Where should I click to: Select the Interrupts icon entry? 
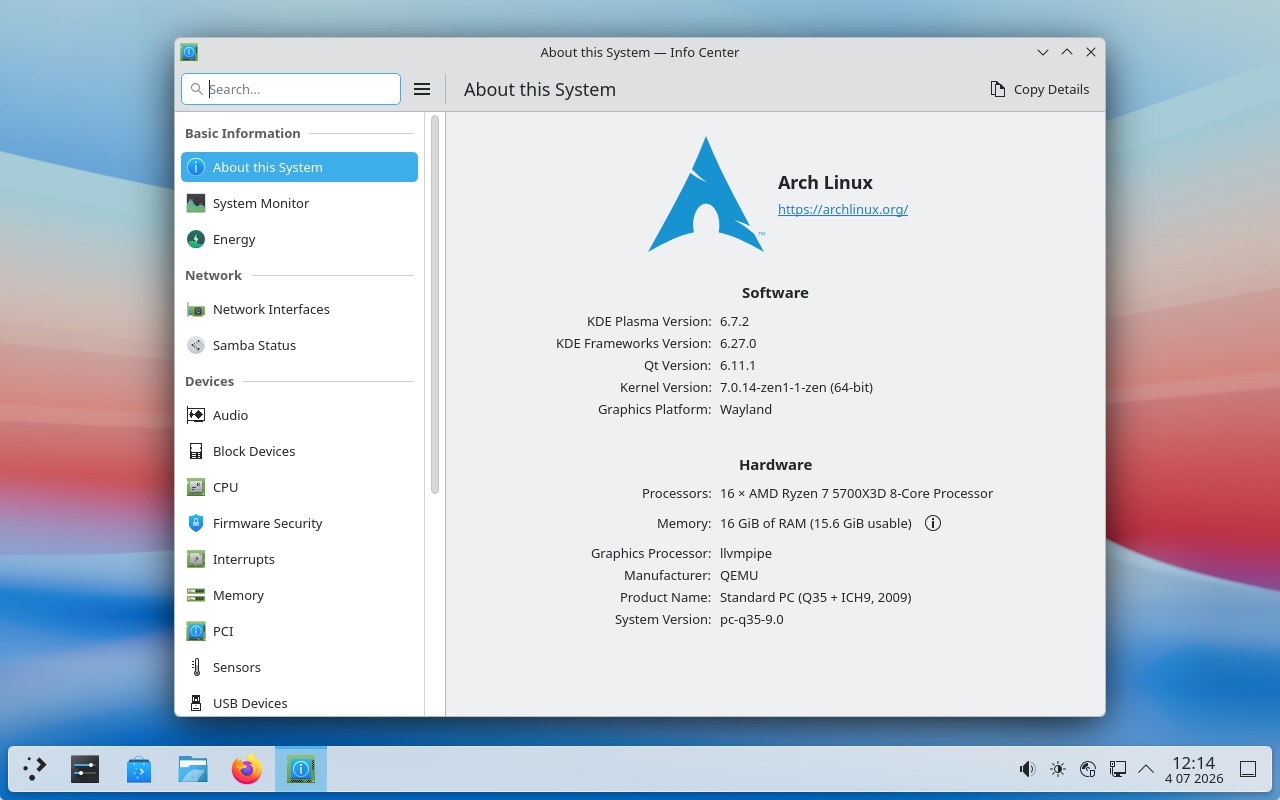point(196,559)
